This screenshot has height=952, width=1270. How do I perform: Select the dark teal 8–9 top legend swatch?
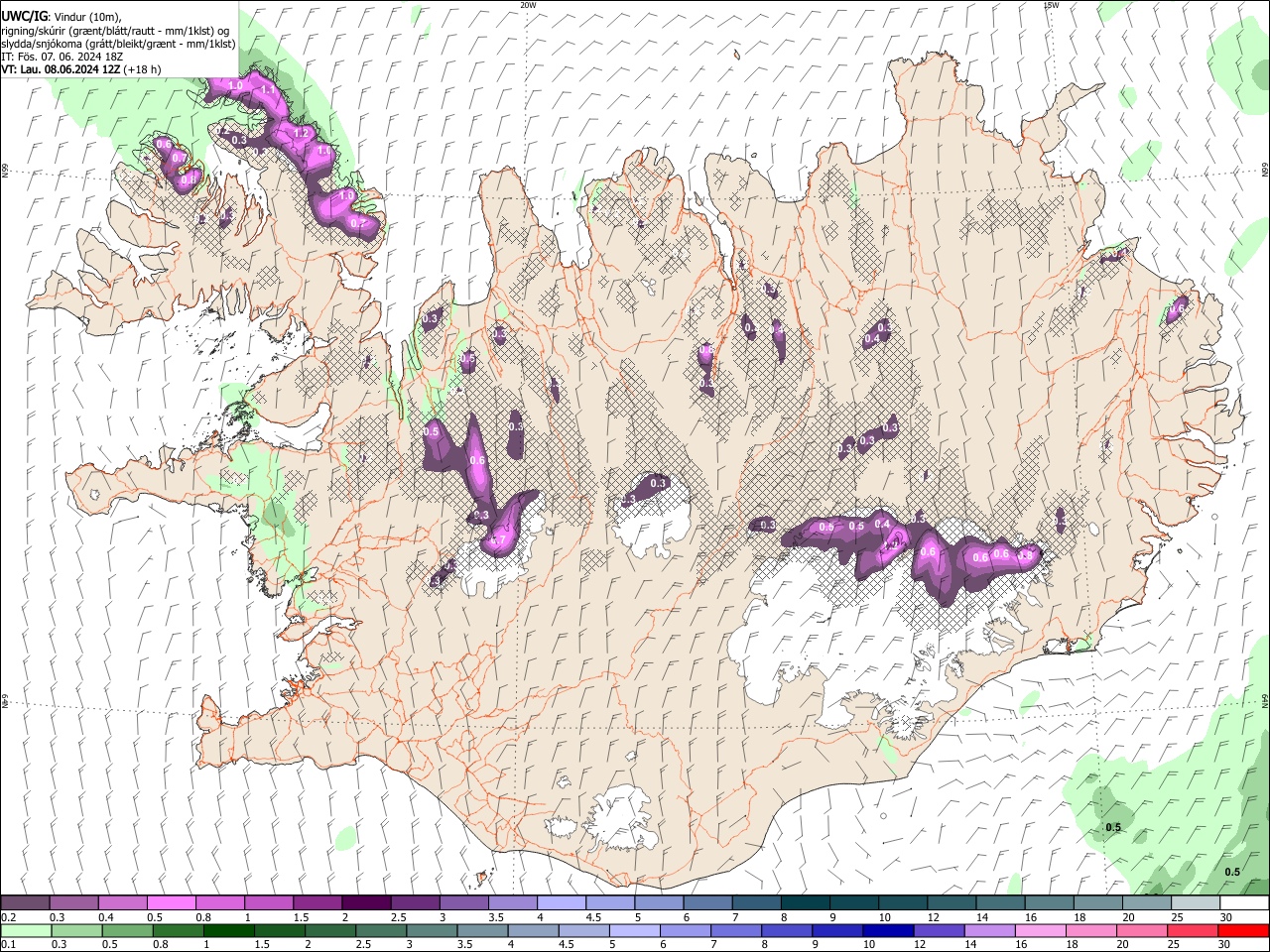click(x=806, y=903)
